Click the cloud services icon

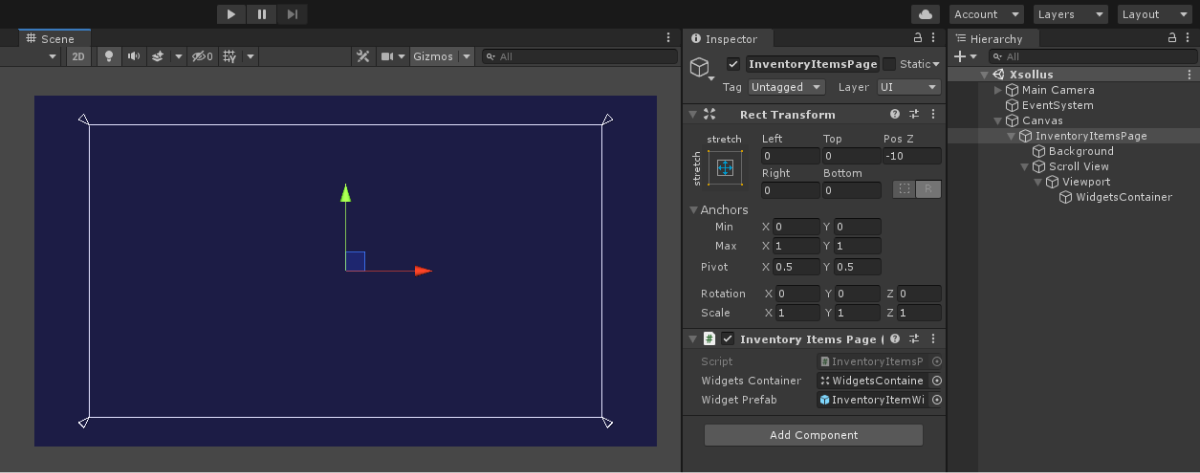click(x=926, y=14)
